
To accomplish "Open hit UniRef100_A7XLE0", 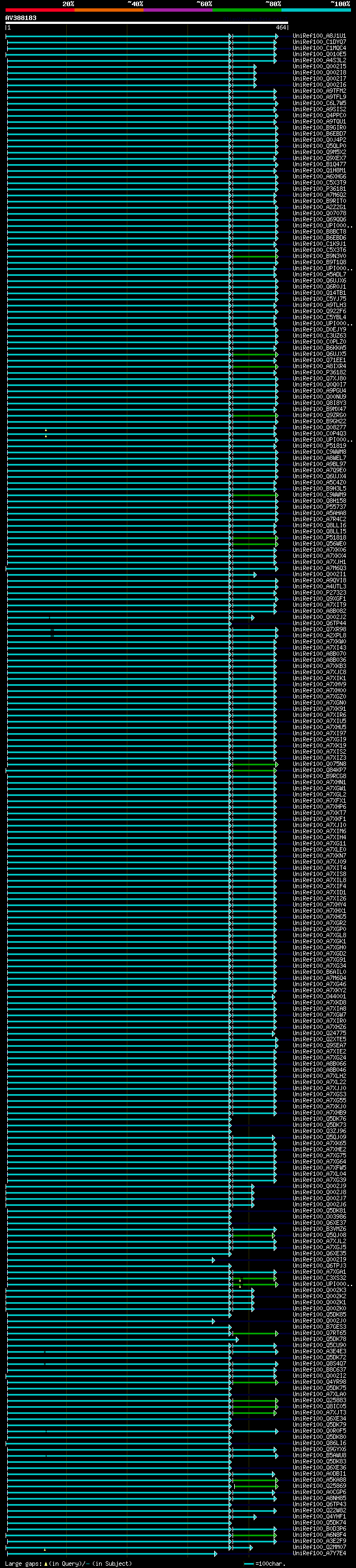I will [x=319, y=850].
